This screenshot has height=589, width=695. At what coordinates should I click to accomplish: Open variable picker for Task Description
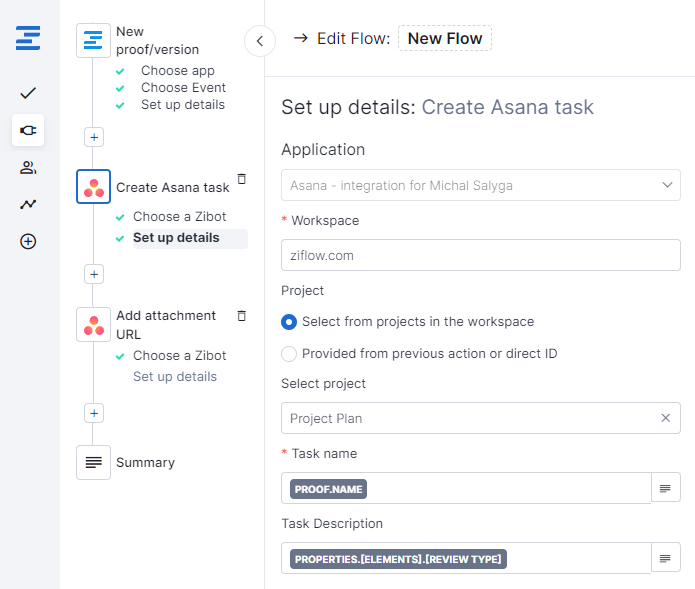(665, 558)
